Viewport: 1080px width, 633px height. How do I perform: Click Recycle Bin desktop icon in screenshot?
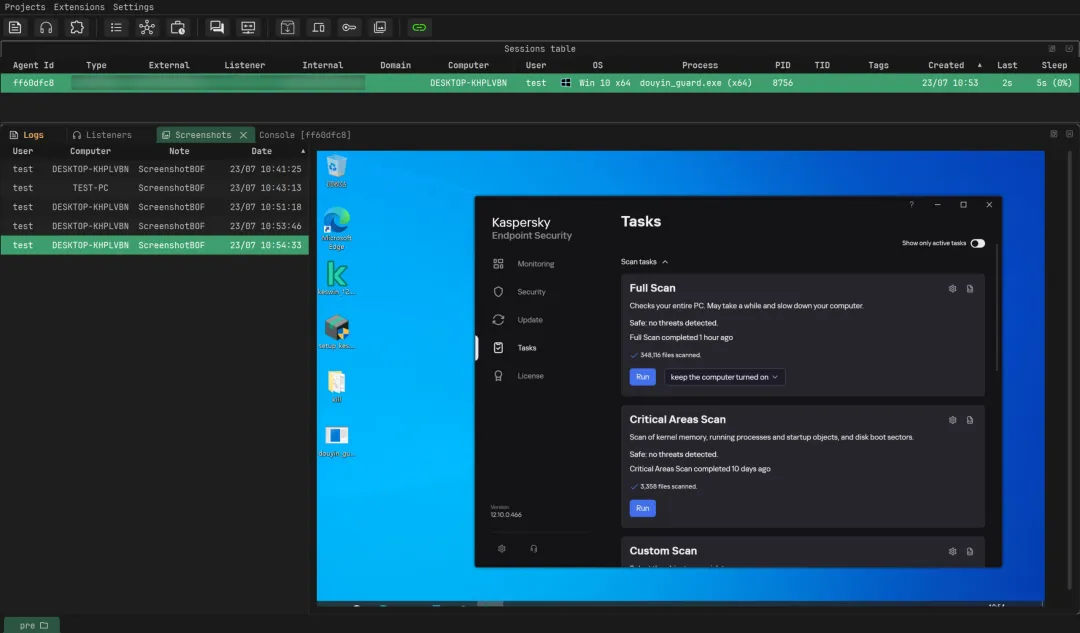click(336, 171)
